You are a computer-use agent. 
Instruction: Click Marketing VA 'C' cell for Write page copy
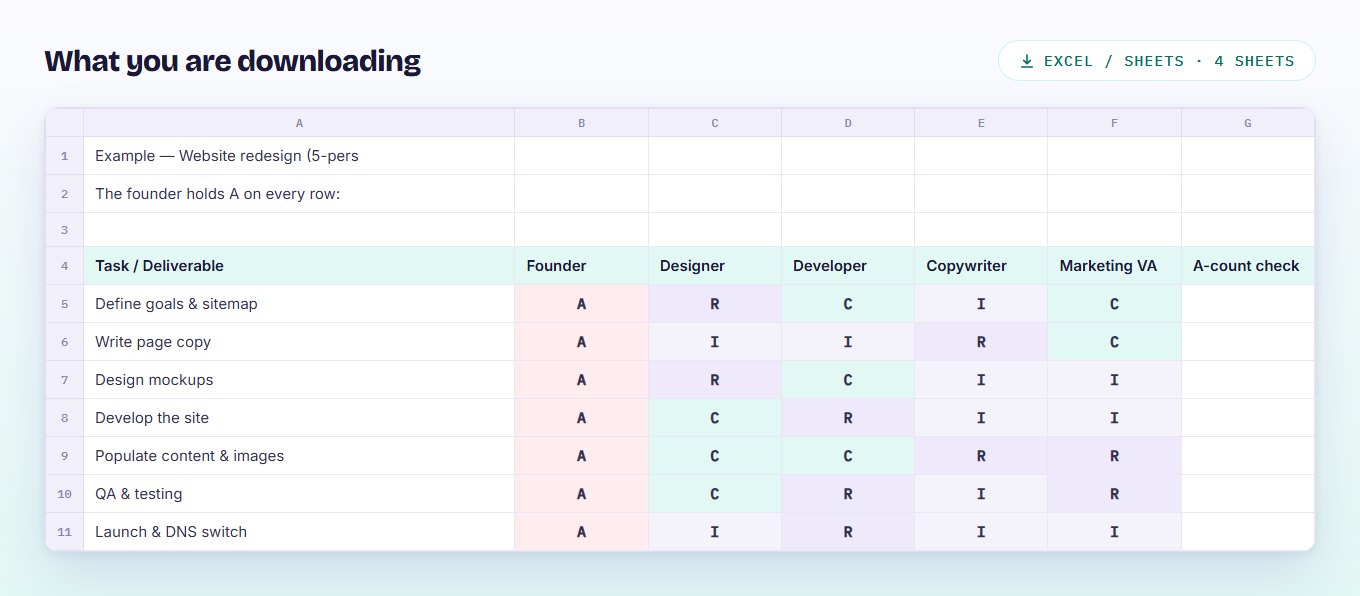coord(1115,342)
